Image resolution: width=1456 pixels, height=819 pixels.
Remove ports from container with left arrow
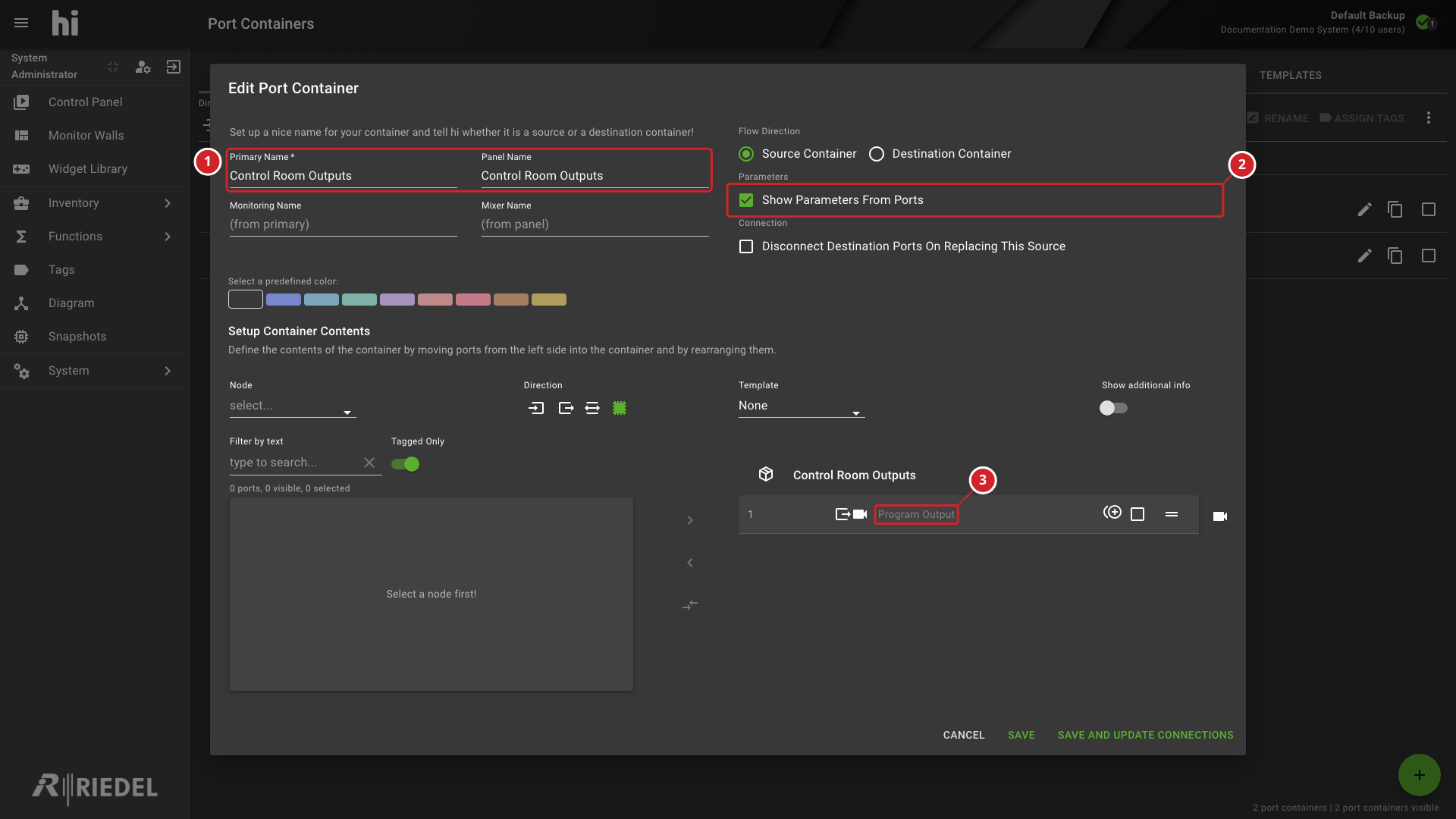690,563
